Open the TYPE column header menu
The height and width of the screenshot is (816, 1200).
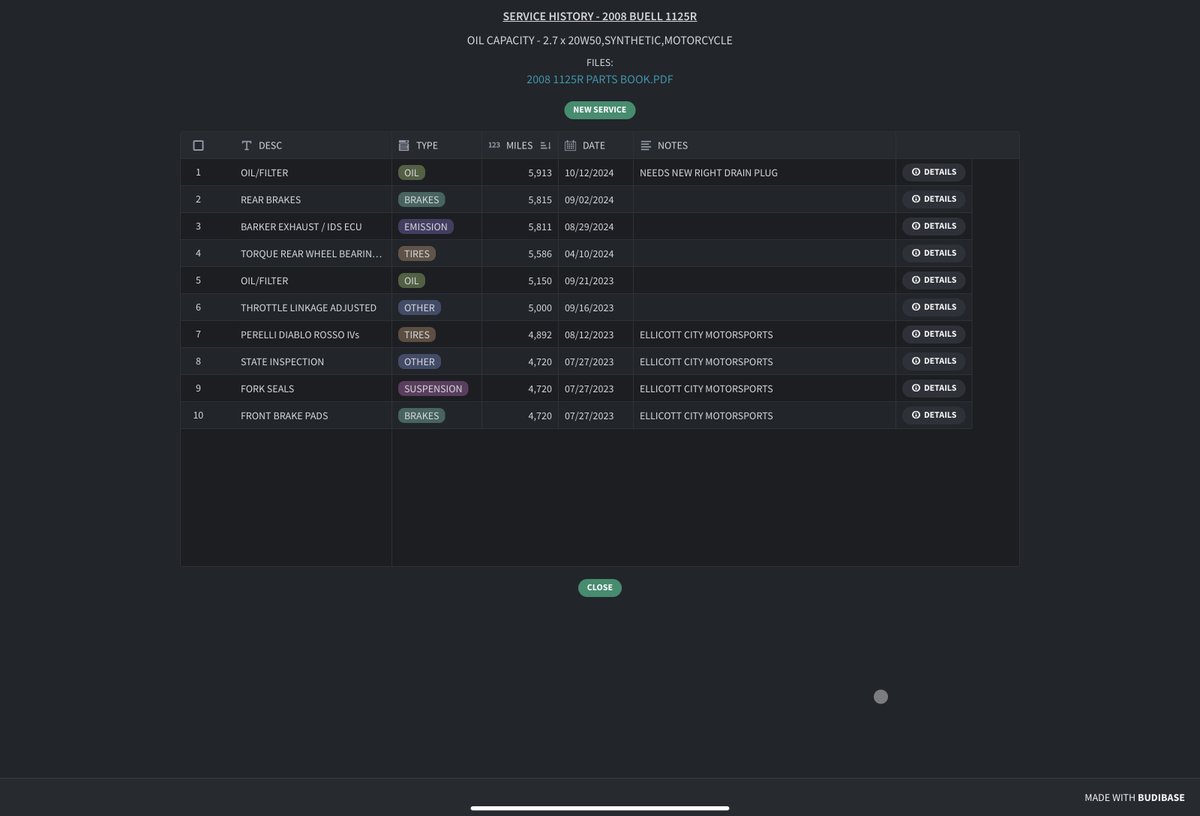click(425, 144)
